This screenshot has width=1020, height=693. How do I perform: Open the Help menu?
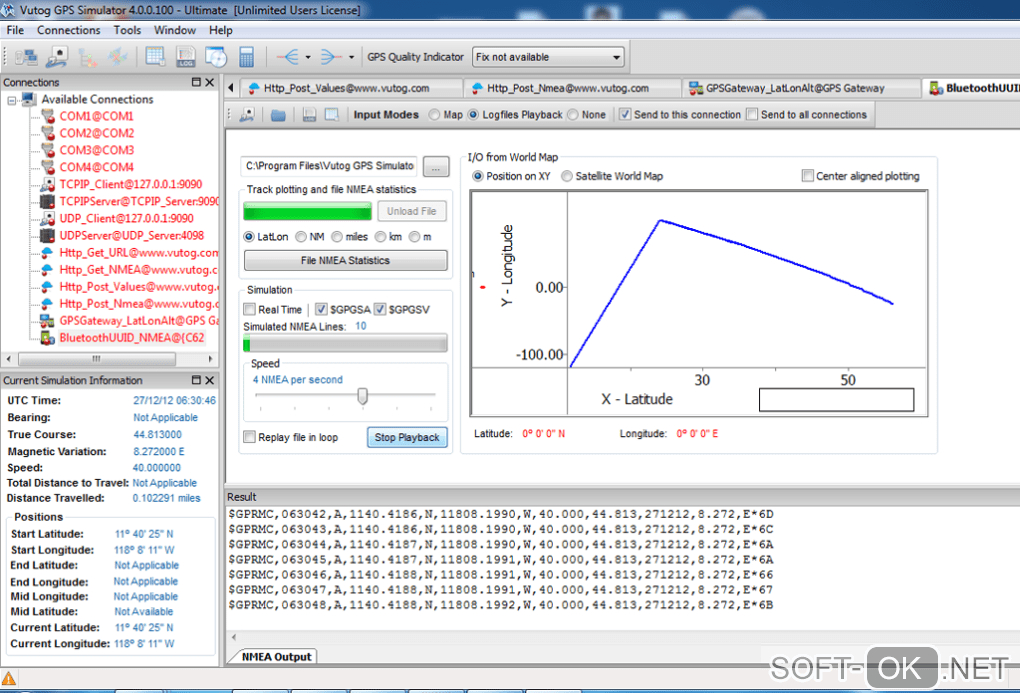tap(221, 30)
